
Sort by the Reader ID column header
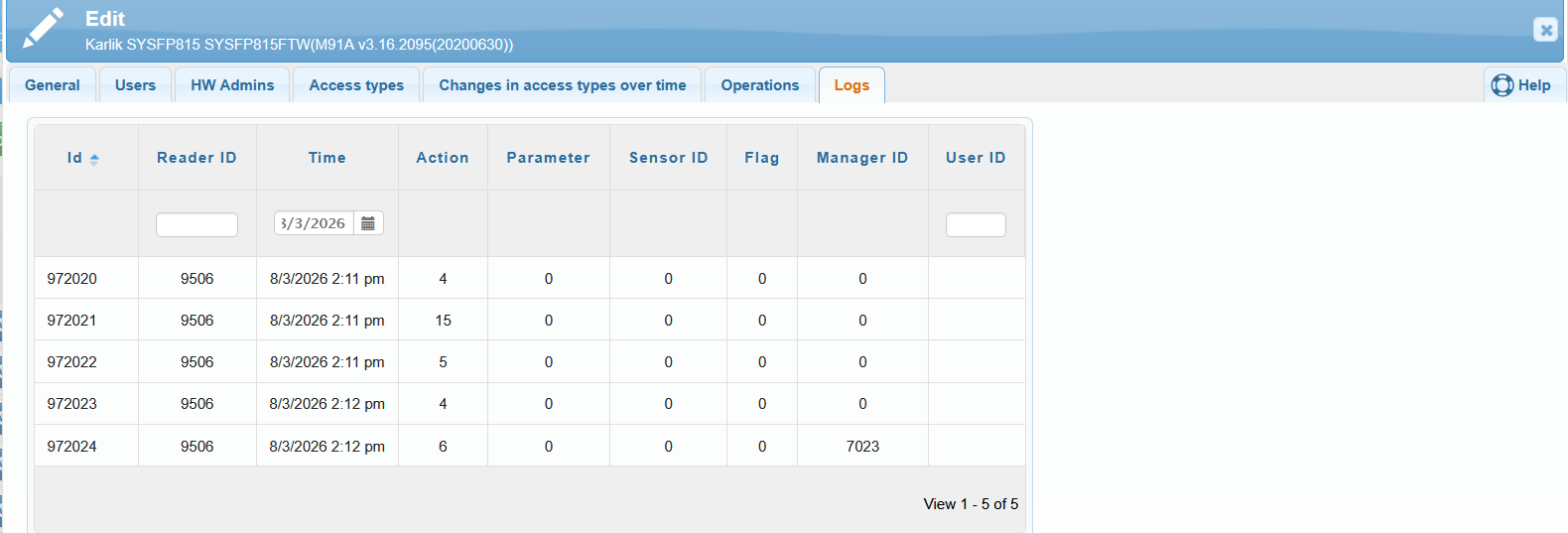[196, 158]
